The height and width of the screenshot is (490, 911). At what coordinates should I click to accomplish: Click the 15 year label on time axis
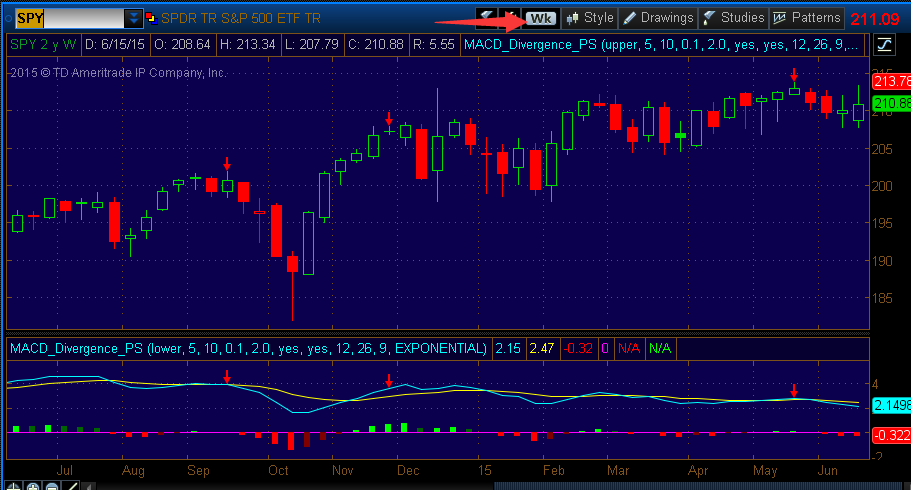pos(485,470)
